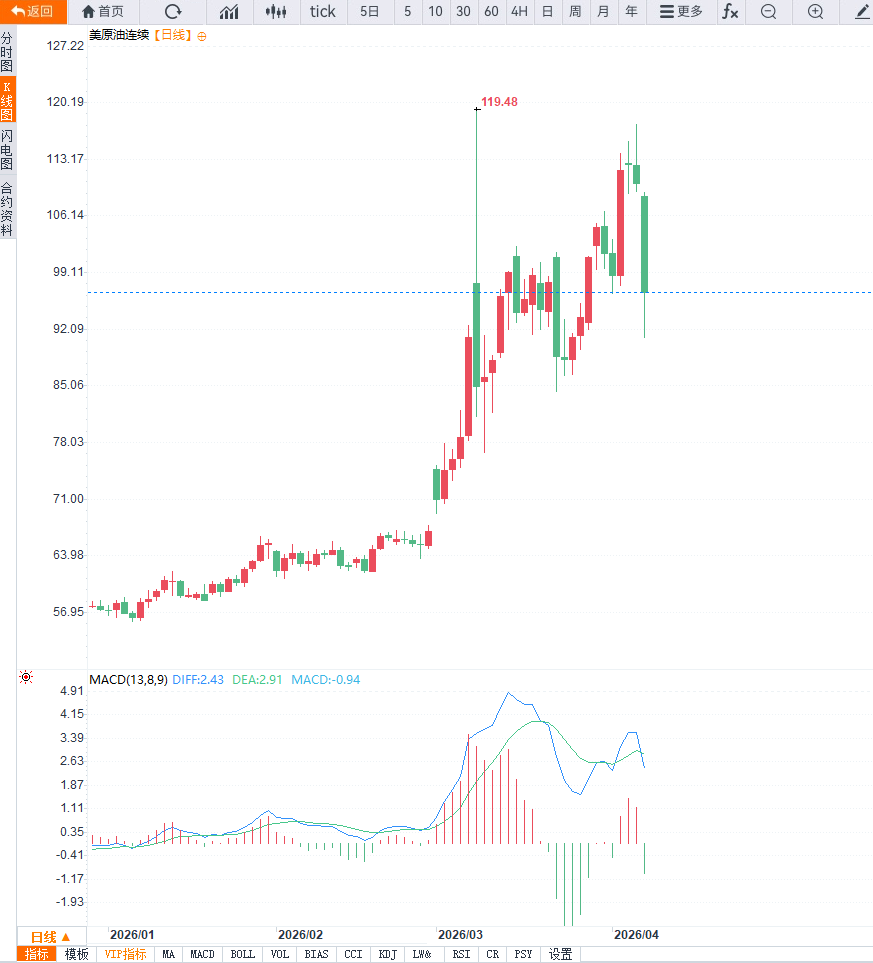Toggle the orange icon beside 日线 label
The width and height of the screenshot is (873, 963).
click(x=202, y=36)
